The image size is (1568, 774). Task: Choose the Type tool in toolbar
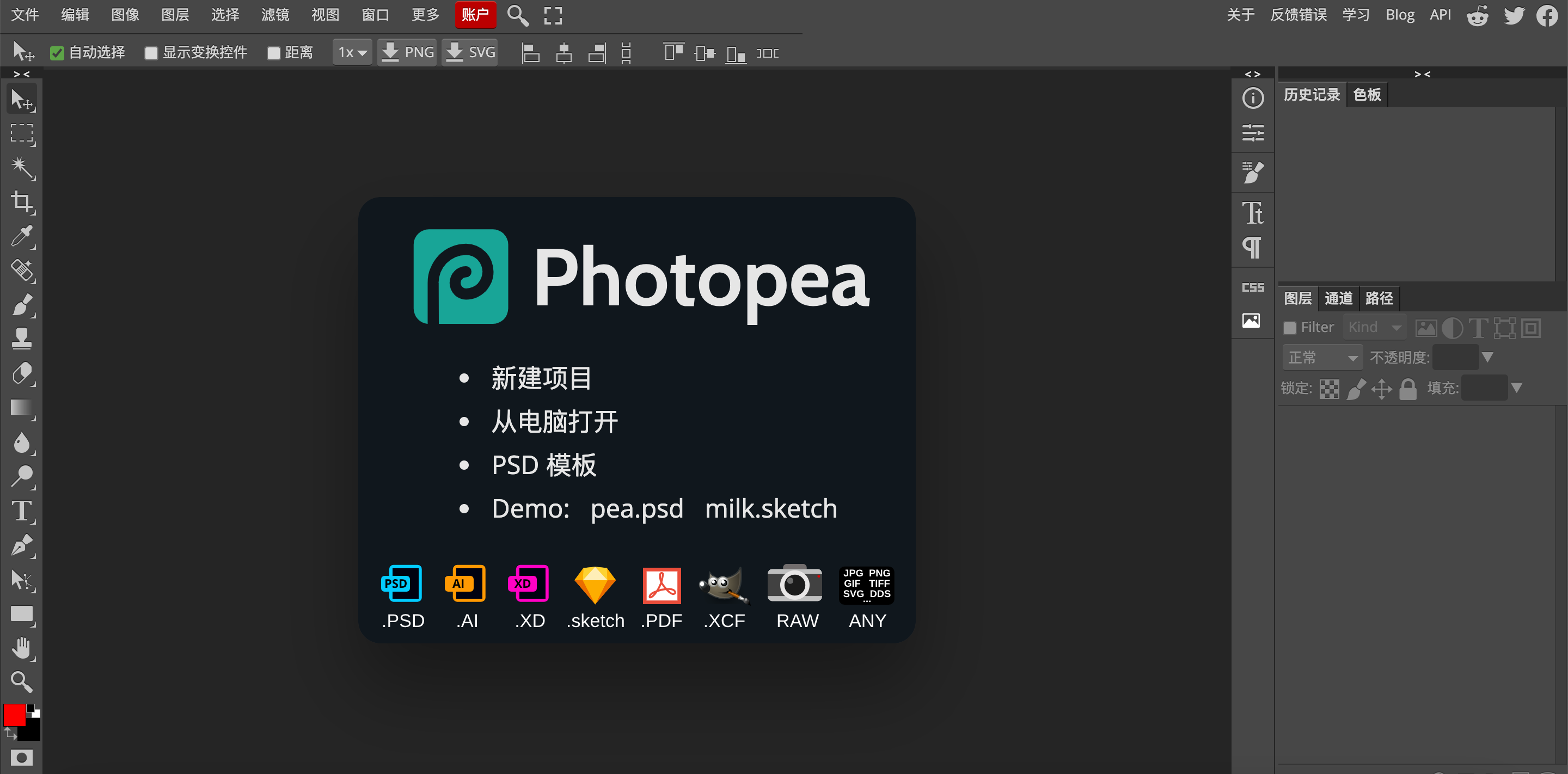pyautogui.click(x=22, y=511)
